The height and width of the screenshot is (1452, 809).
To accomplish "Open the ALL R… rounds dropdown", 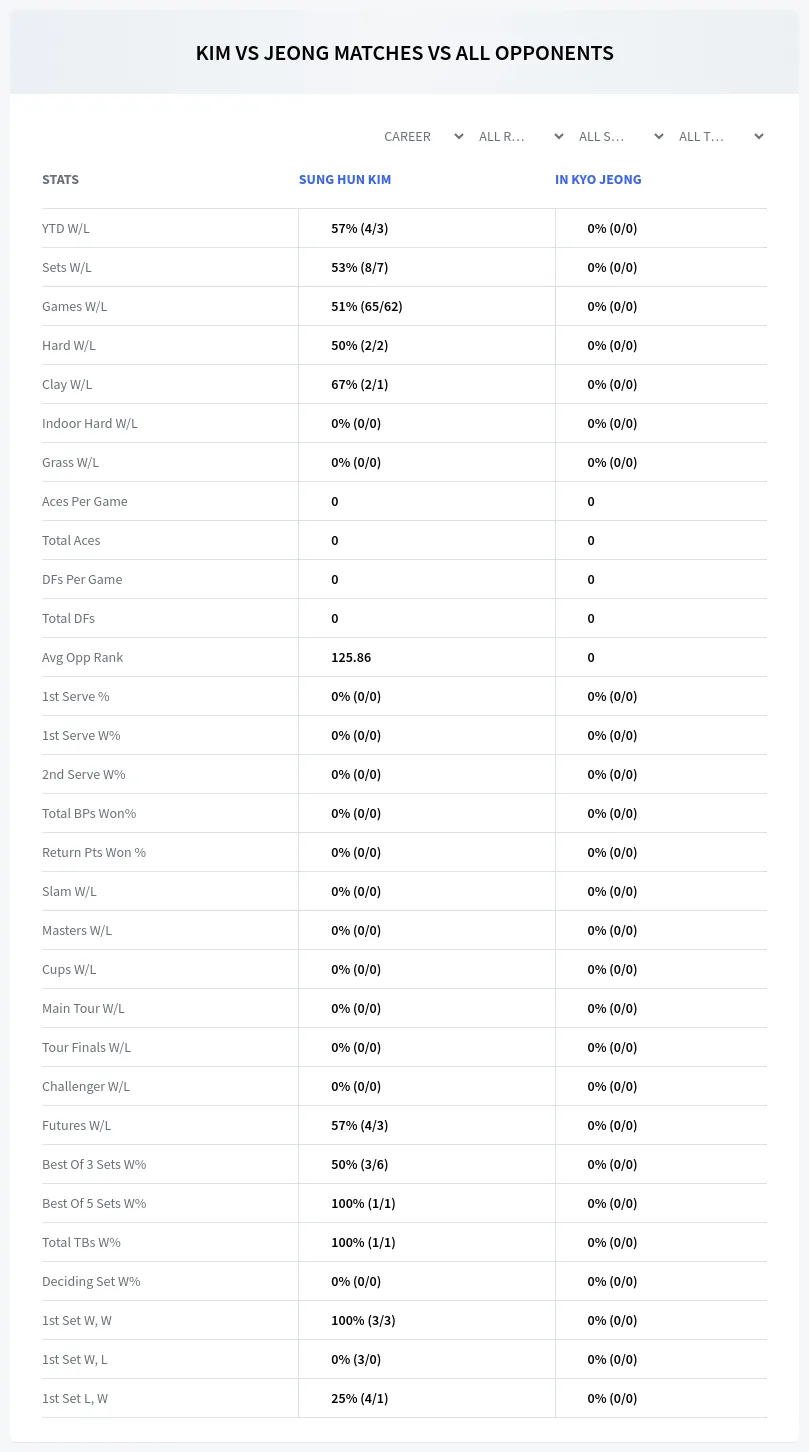I will 521,136.
